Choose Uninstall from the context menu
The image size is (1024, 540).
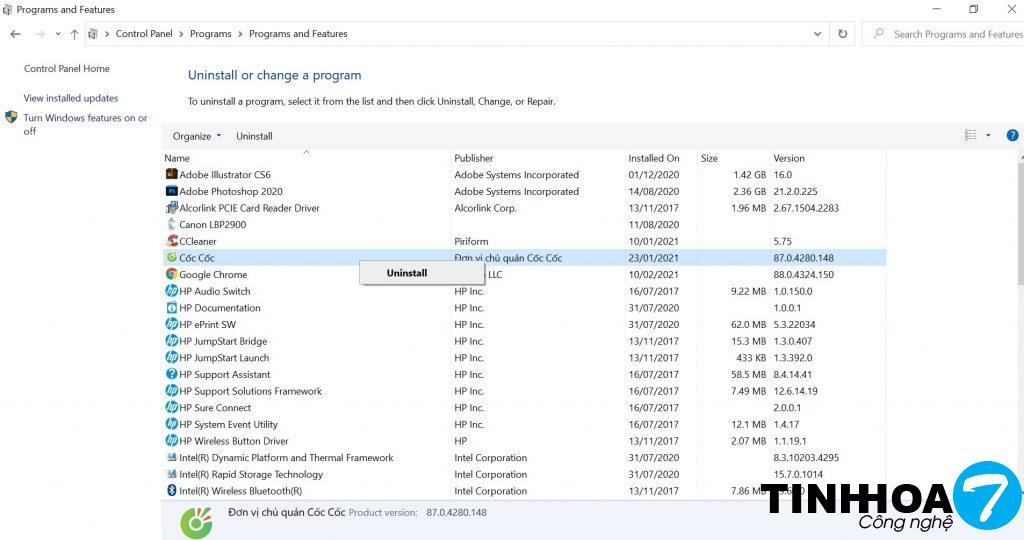point(407,273)
